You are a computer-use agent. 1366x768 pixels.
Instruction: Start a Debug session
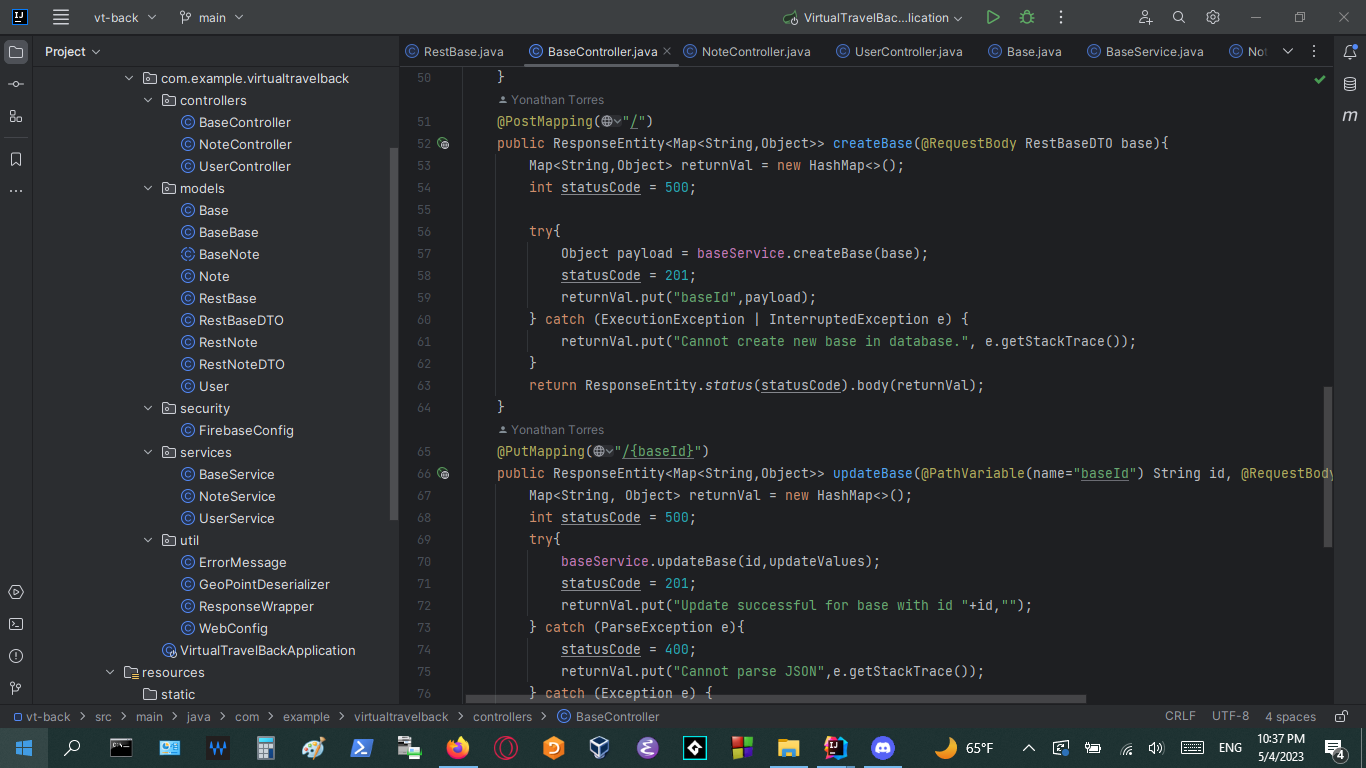point(1026,17)
